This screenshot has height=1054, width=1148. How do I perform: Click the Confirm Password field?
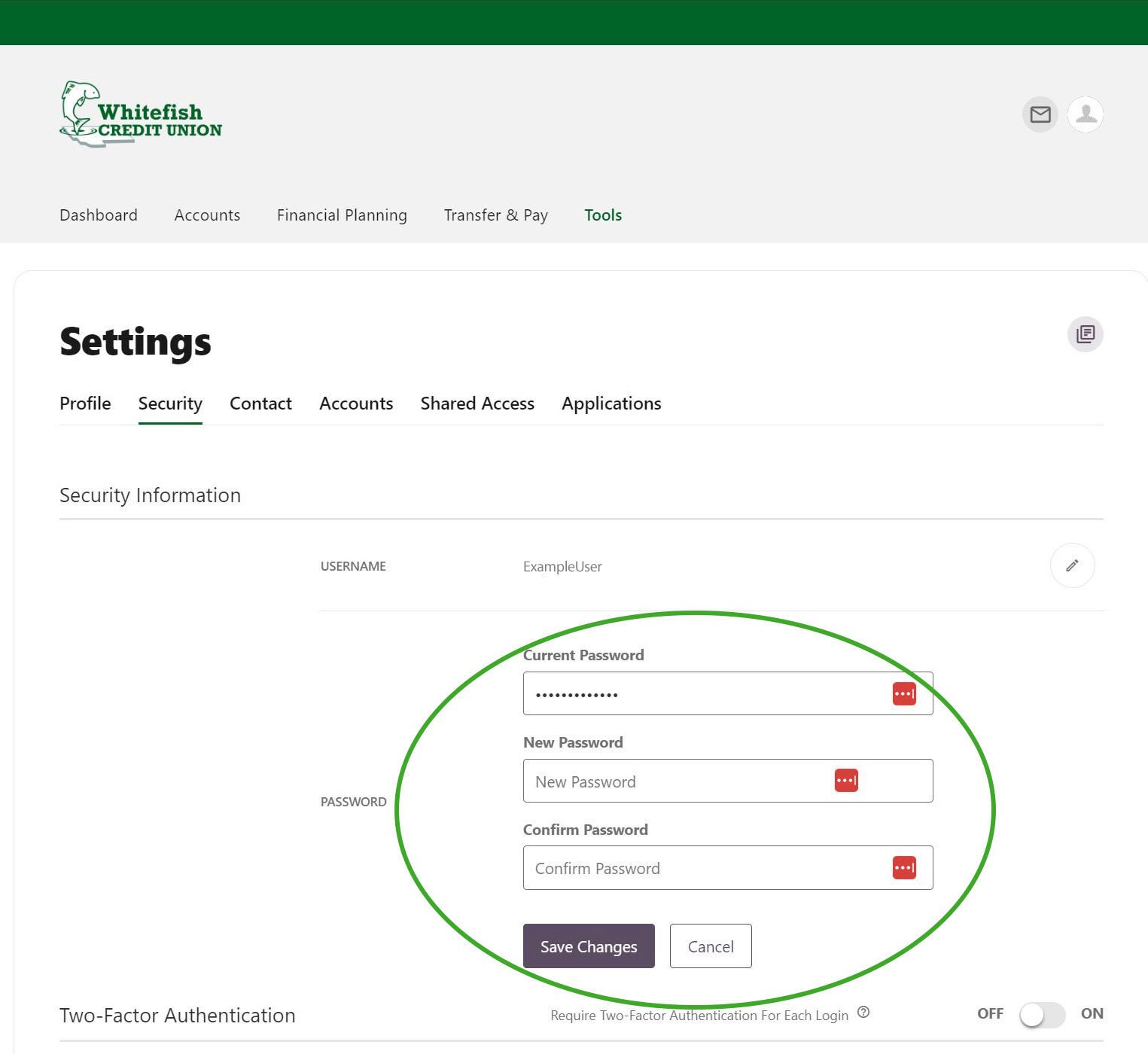(678, 867)
